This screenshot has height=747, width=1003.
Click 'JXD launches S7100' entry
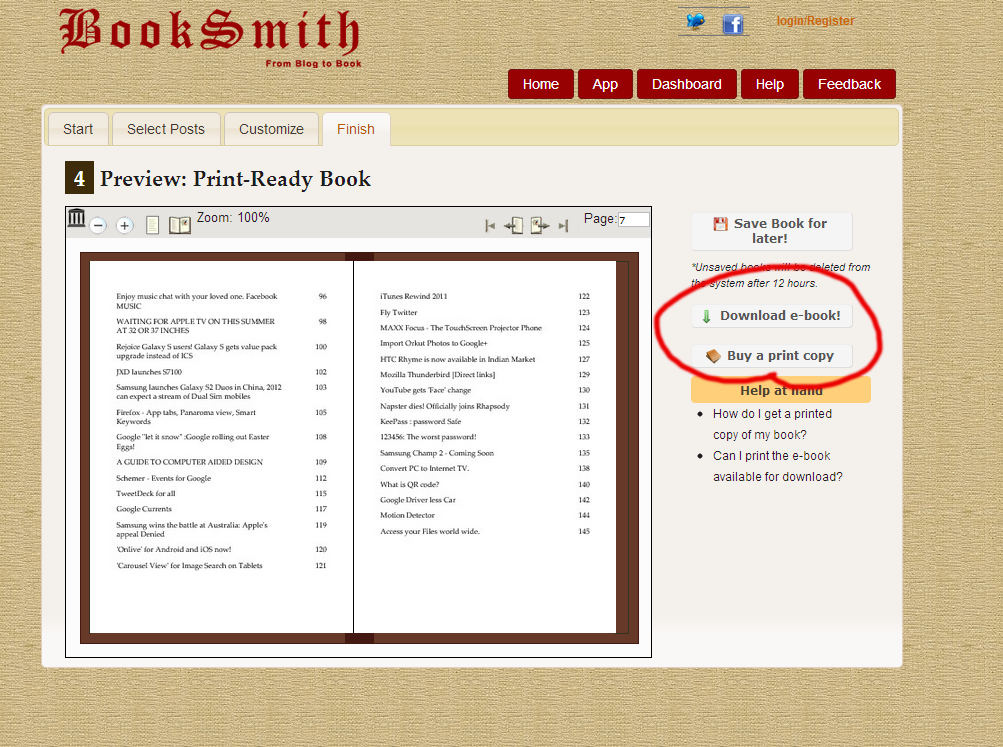tap(148, 372)
